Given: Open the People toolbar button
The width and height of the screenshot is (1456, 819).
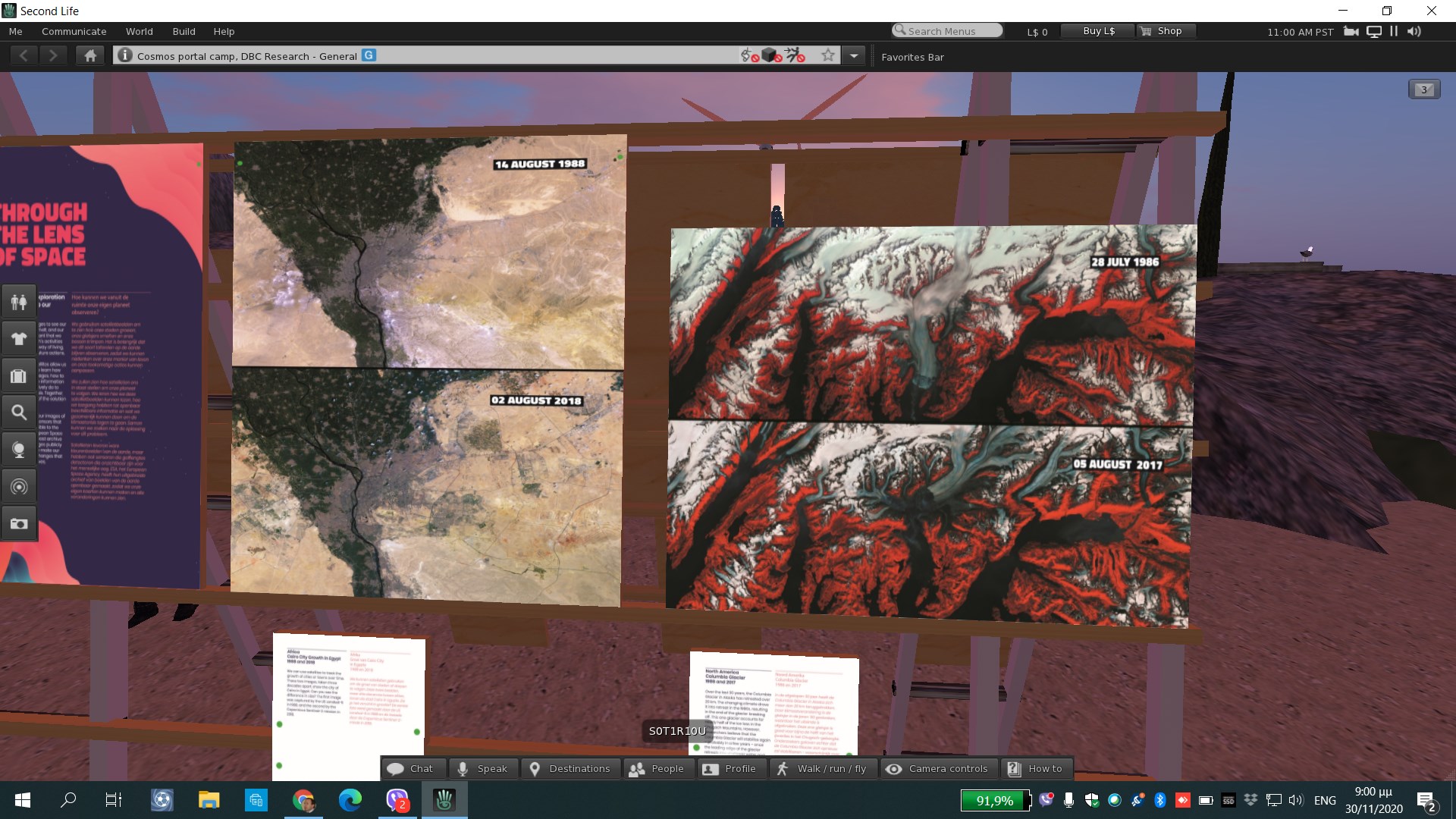Looking at the screenshot, I should click(658, 769).
